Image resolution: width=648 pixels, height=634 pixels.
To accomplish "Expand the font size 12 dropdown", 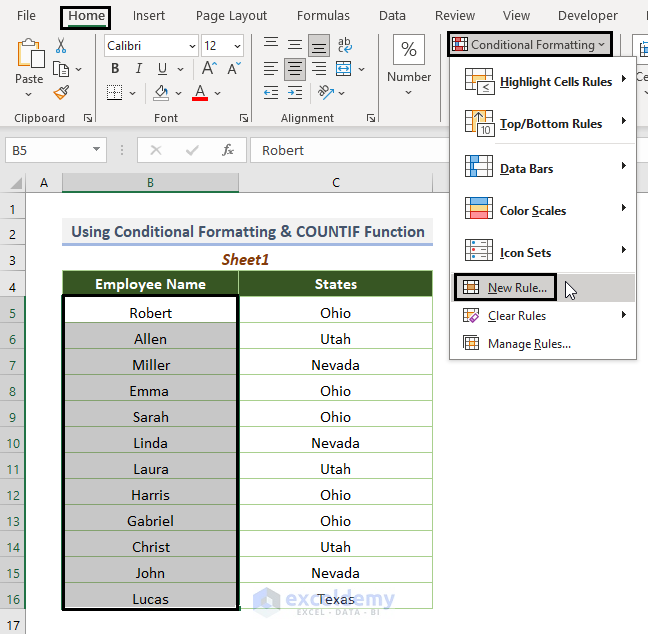I will [237, 46].
